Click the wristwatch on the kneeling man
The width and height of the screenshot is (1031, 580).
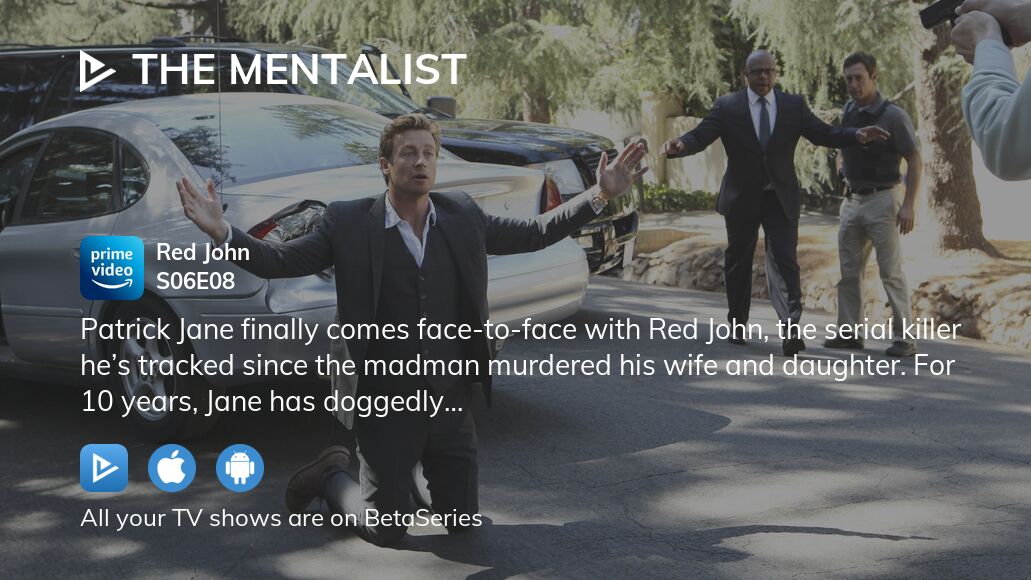tap(598, 201)
